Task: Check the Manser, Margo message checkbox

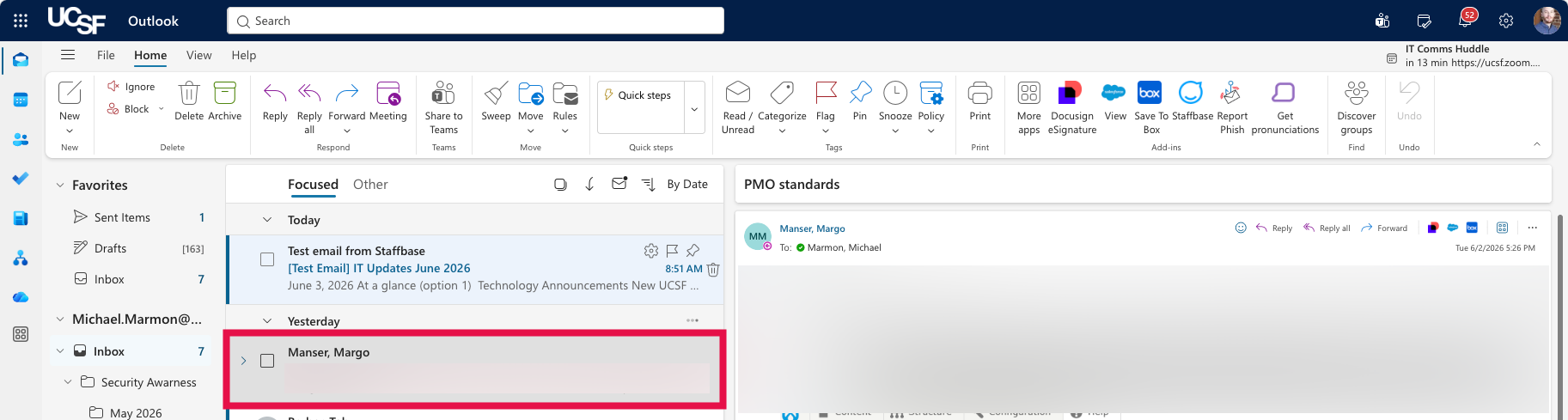Action: [x=267, y=361]
